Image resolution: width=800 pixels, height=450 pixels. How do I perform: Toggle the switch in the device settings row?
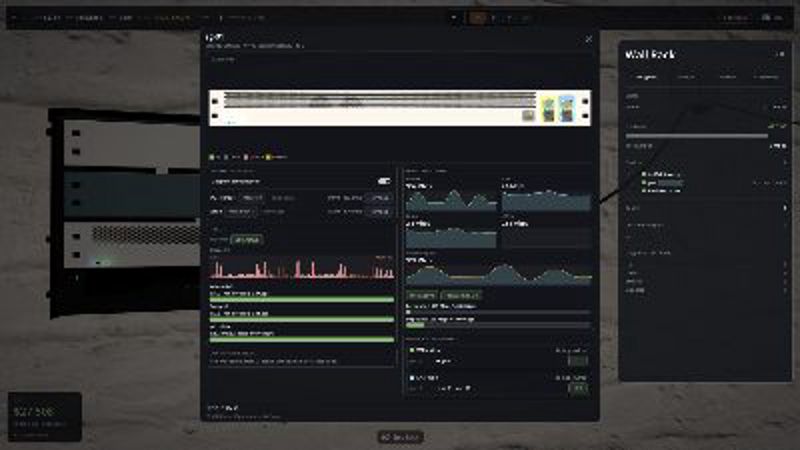pyautogui.click(x=384, y=181)
